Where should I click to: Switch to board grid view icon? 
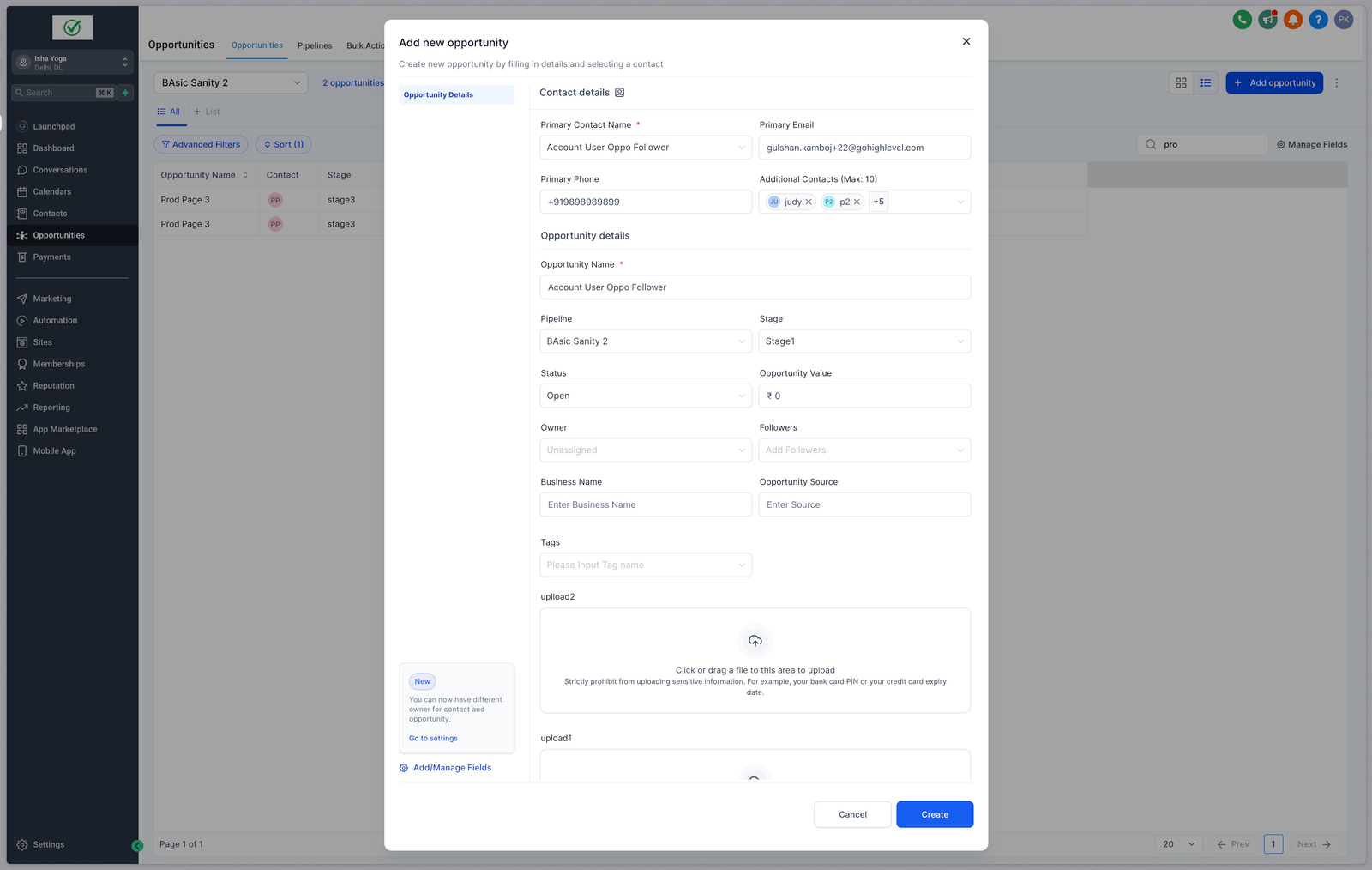point(1181,83)
